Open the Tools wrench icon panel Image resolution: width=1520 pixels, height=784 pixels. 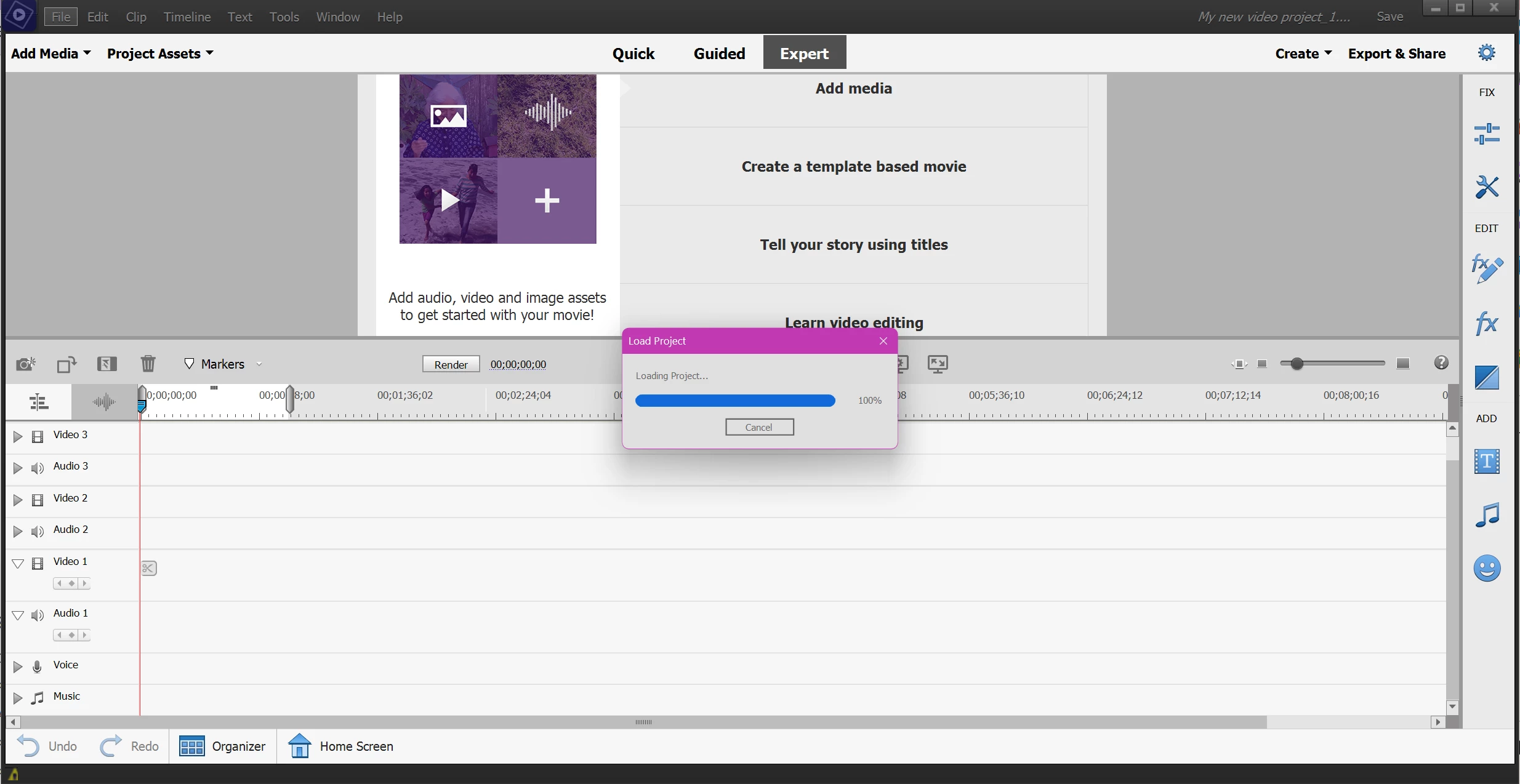click(1486, 187)
